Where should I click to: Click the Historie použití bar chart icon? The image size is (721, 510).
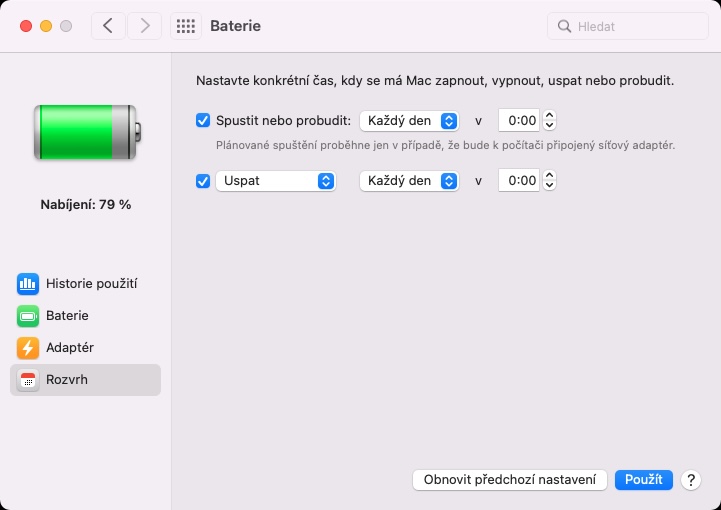point(28,284)
